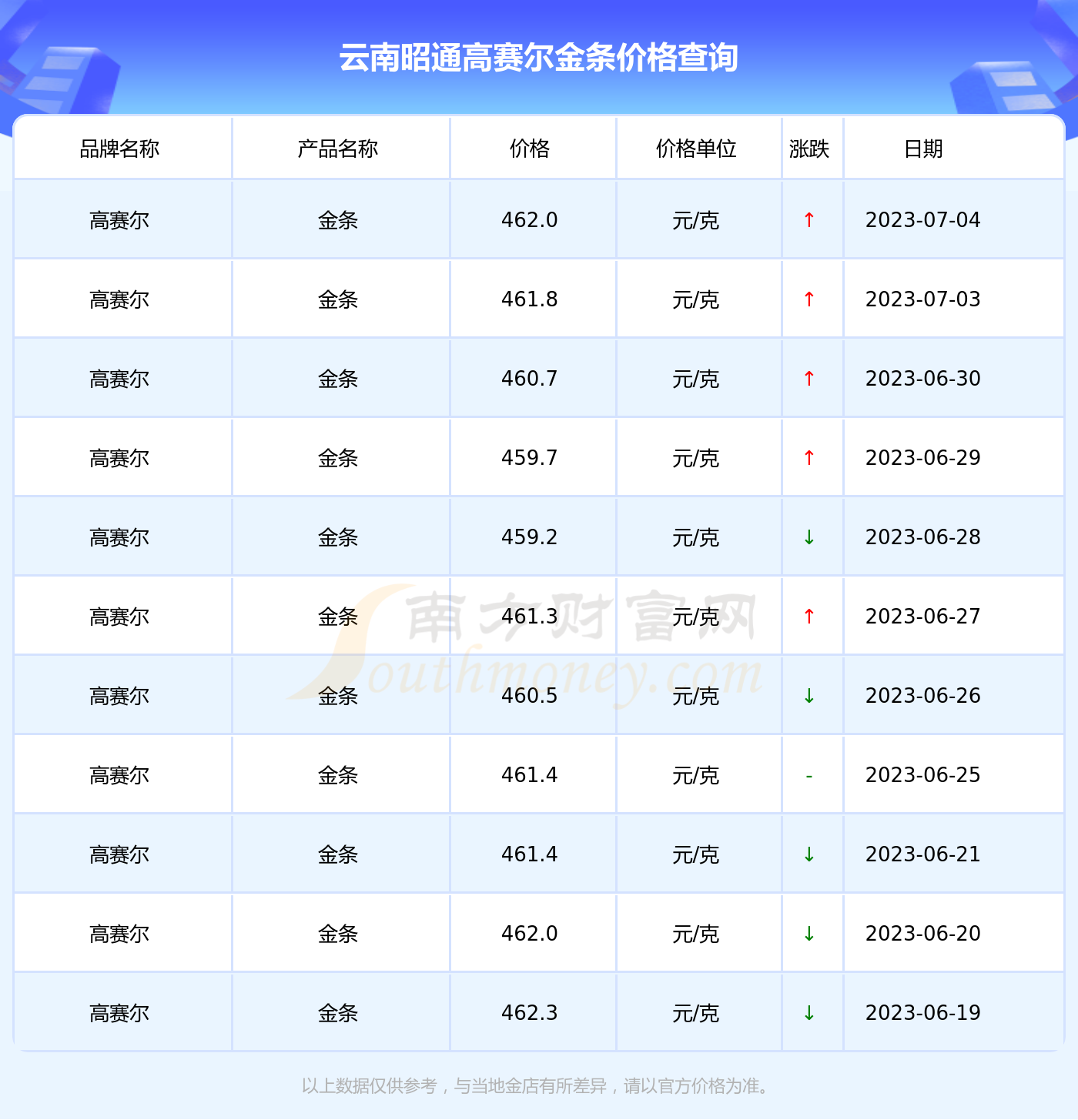Click 元/克 in the 2023-06-30 row
Viewport: 1078px width, 1120px height.
pyautogui.click(x=696, y=379)
